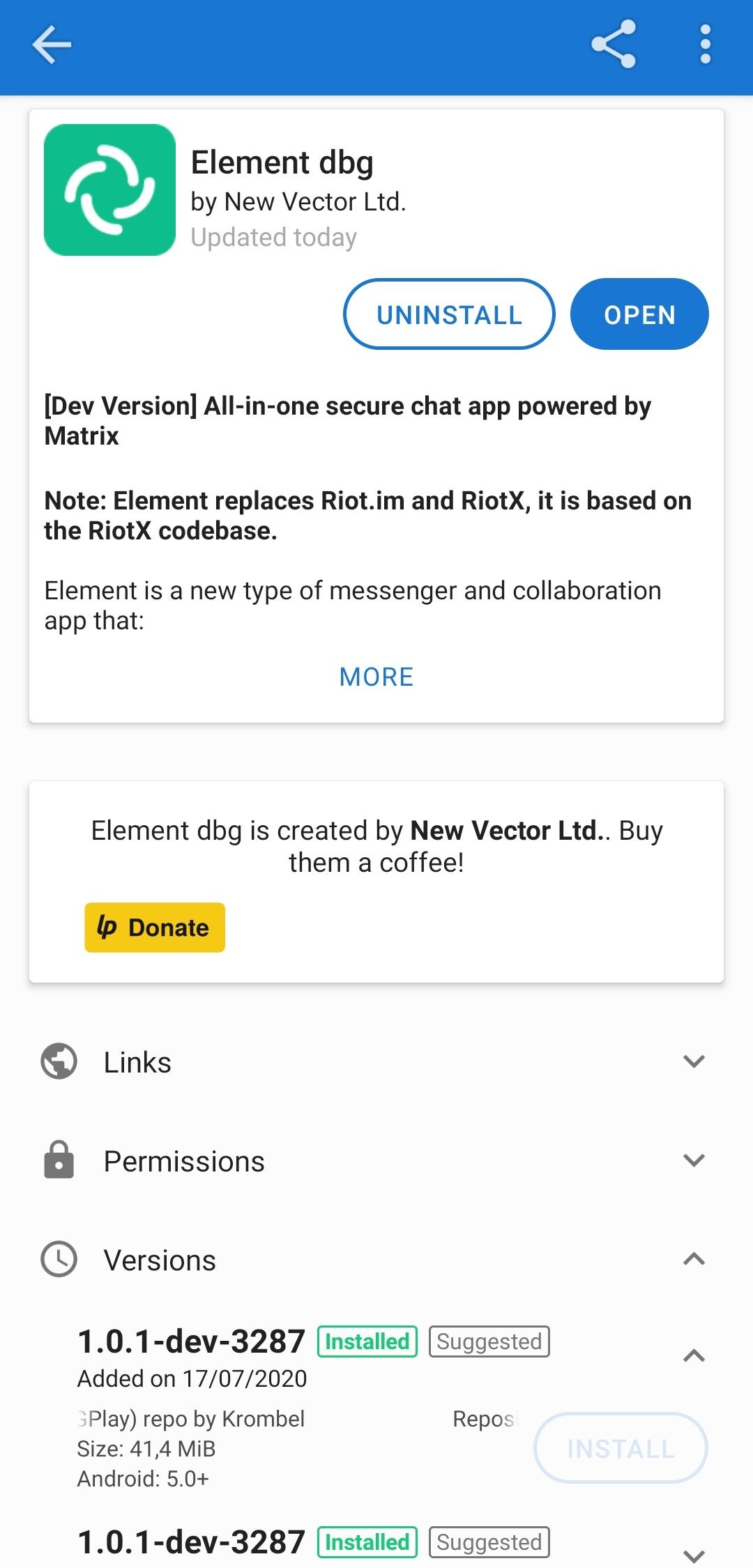Tap the back arrow icon
Viewport: 753px width, 1568px height.
click(x=52, y=45)
